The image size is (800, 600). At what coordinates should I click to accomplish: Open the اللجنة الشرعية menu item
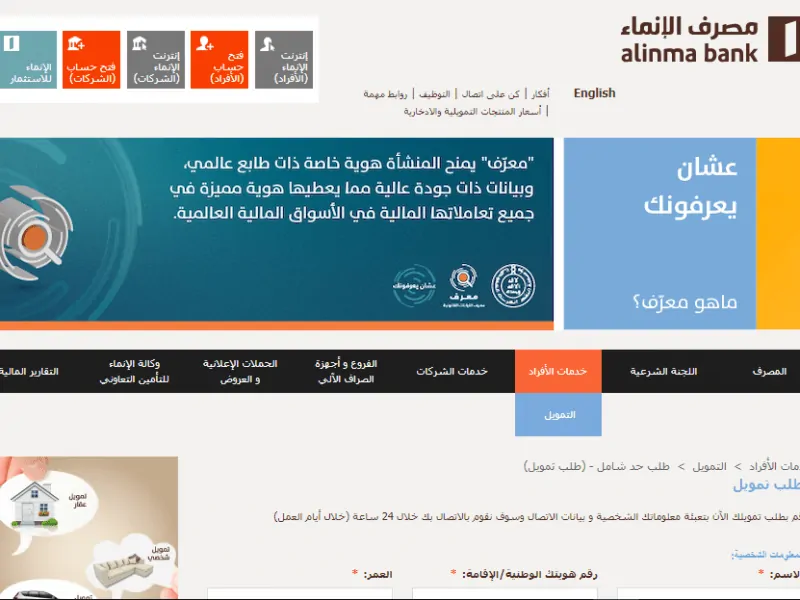tap(663, 371)
